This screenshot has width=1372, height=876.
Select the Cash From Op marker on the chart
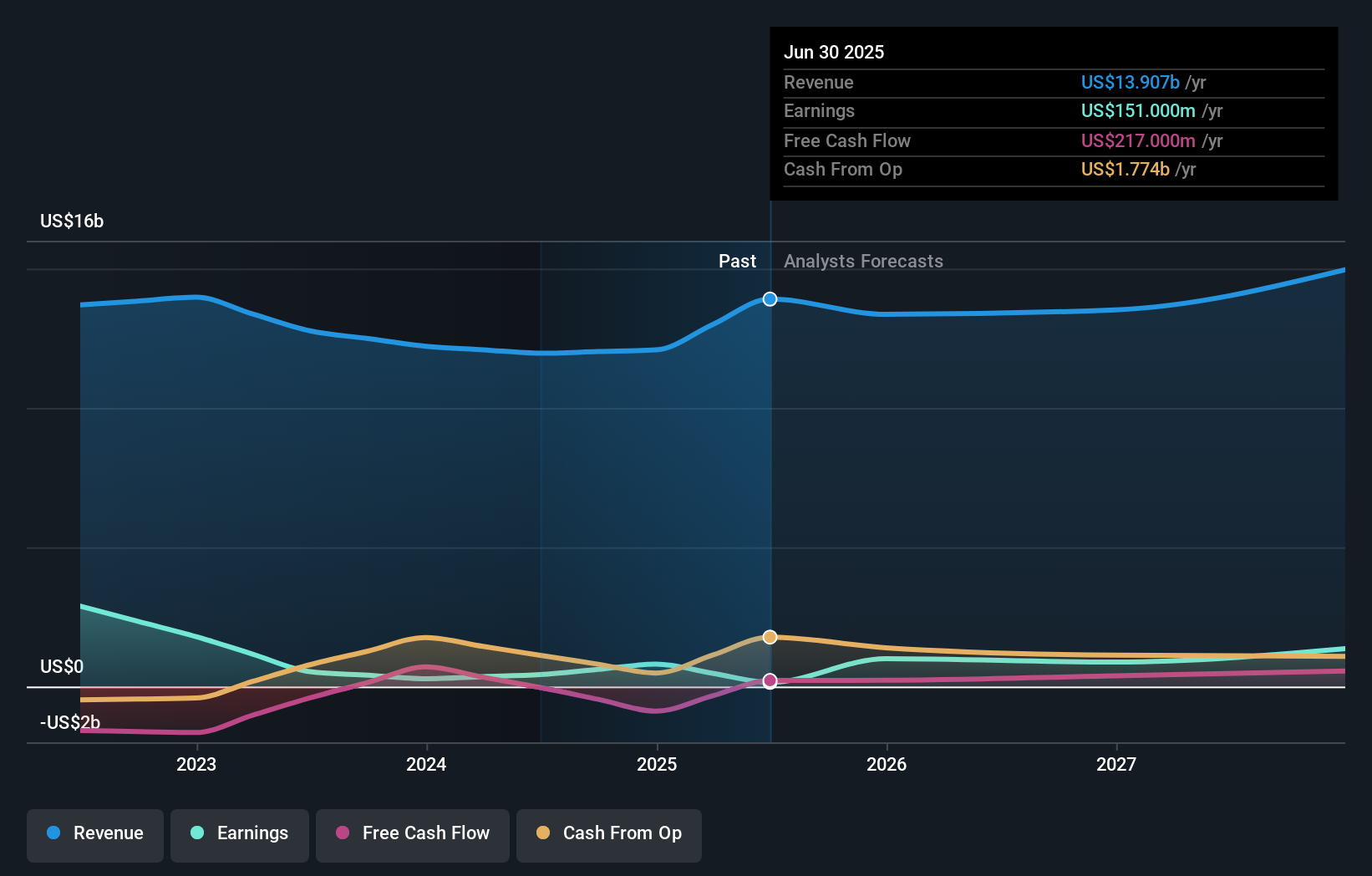point(770,636)
